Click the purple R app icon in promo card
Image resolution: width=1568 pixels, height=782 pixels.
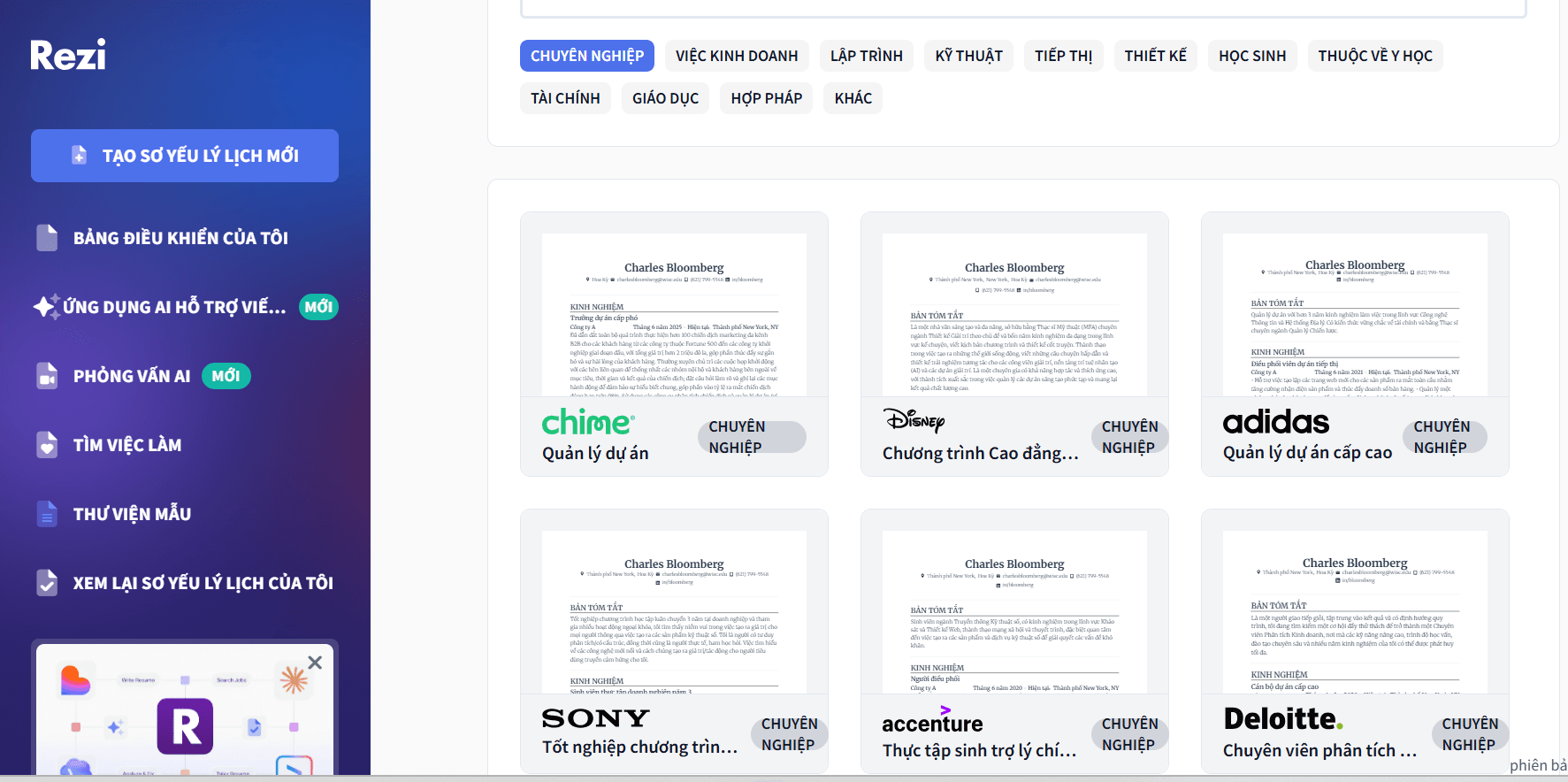tap(185, 726)
